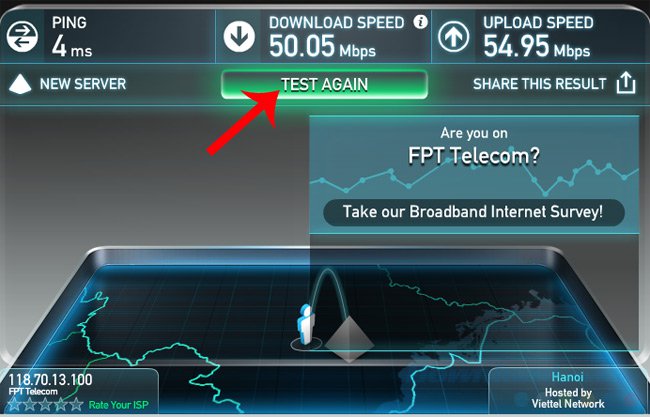
Task: Click the download arrow circle icon
Action: coord(239,36)
